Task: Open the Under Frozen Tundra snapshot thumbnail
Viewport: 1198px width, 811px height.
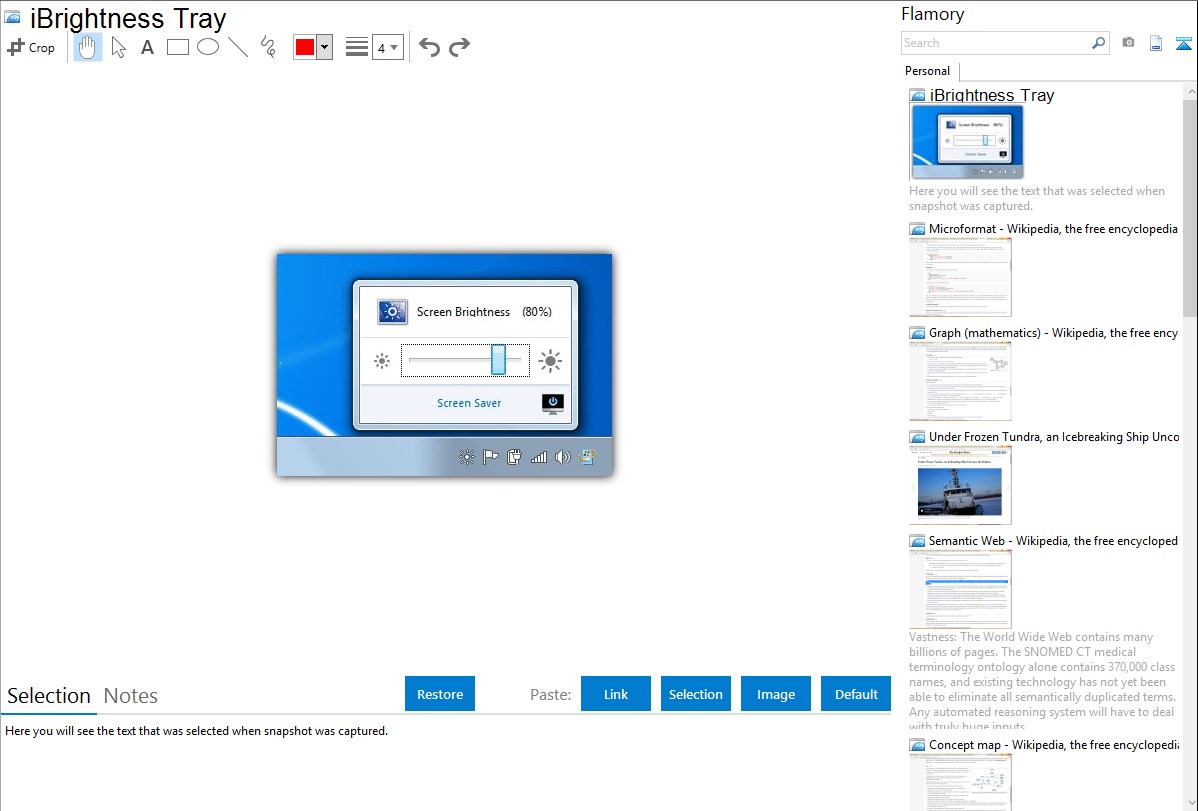Action: coord(960,485)
